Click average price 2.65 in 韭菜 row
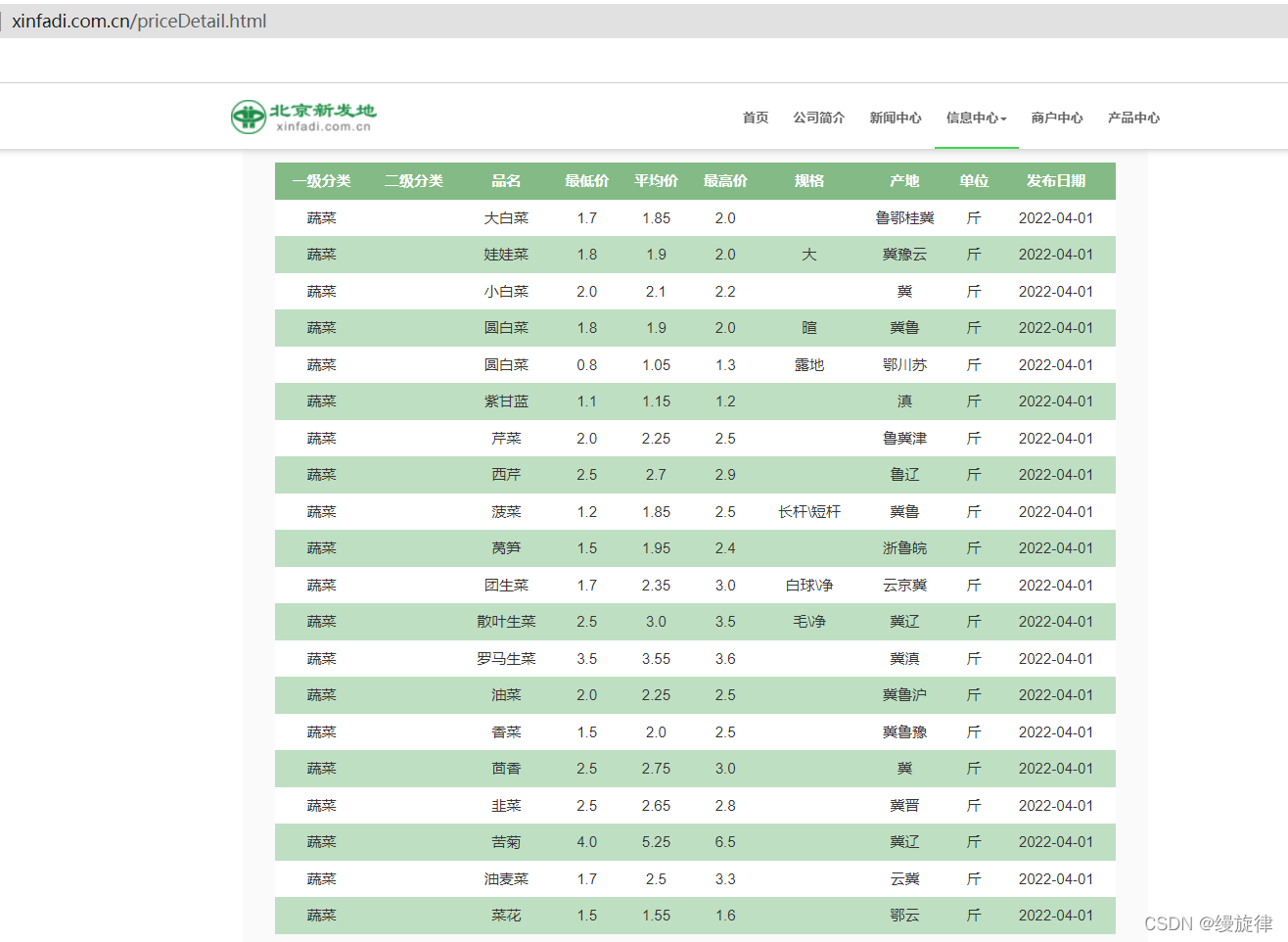1288x942 pixels. click(656, 806)
